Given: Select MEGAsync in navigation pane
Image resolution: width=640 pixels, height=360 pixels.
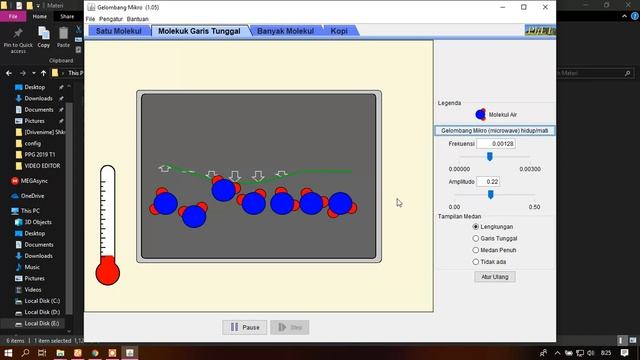Looking at the screenshot, I should coord(29,181).
